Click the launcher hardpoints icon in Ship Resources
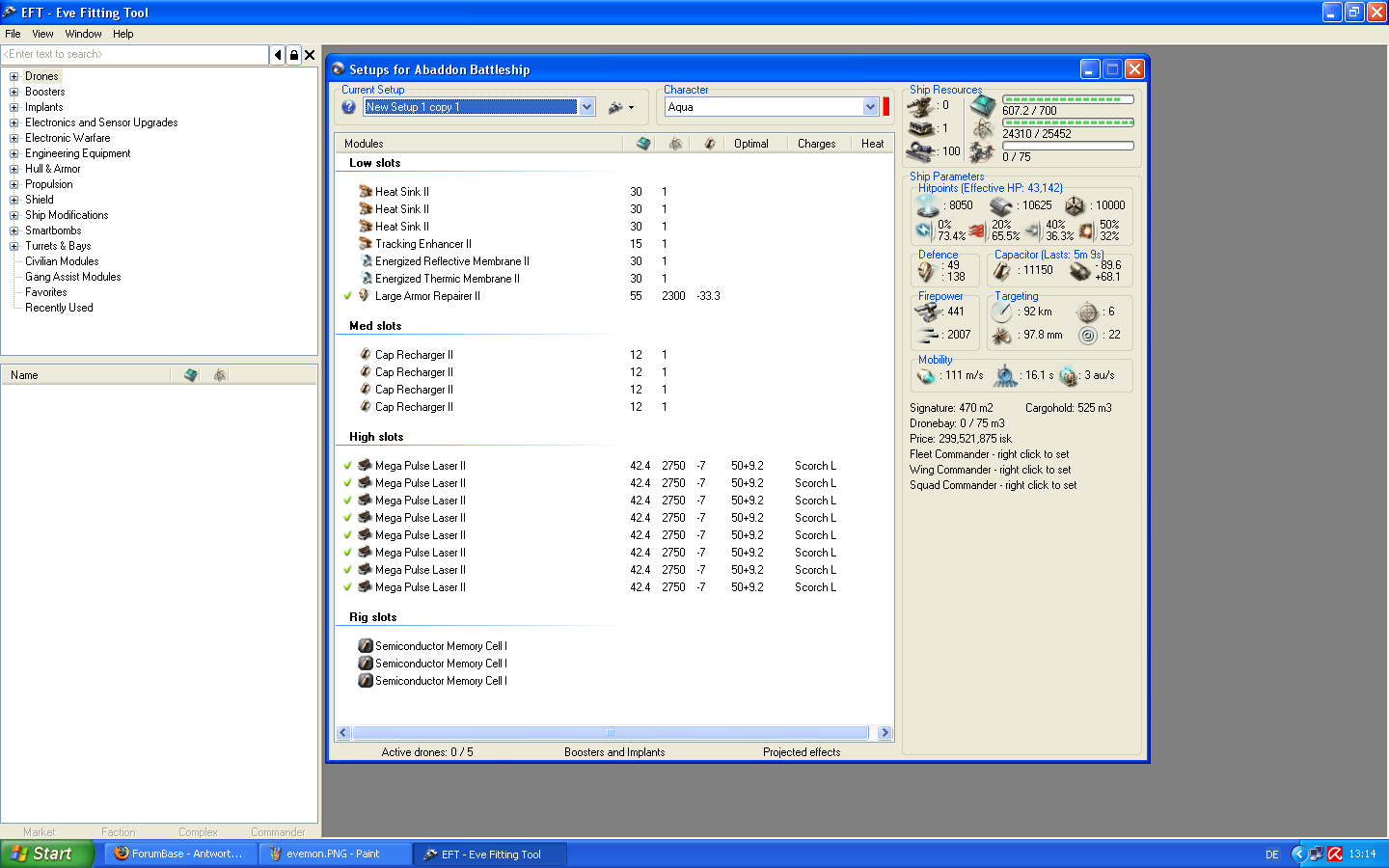The width and height of the screenshot is (1389, 868). [x=923, y=128]
